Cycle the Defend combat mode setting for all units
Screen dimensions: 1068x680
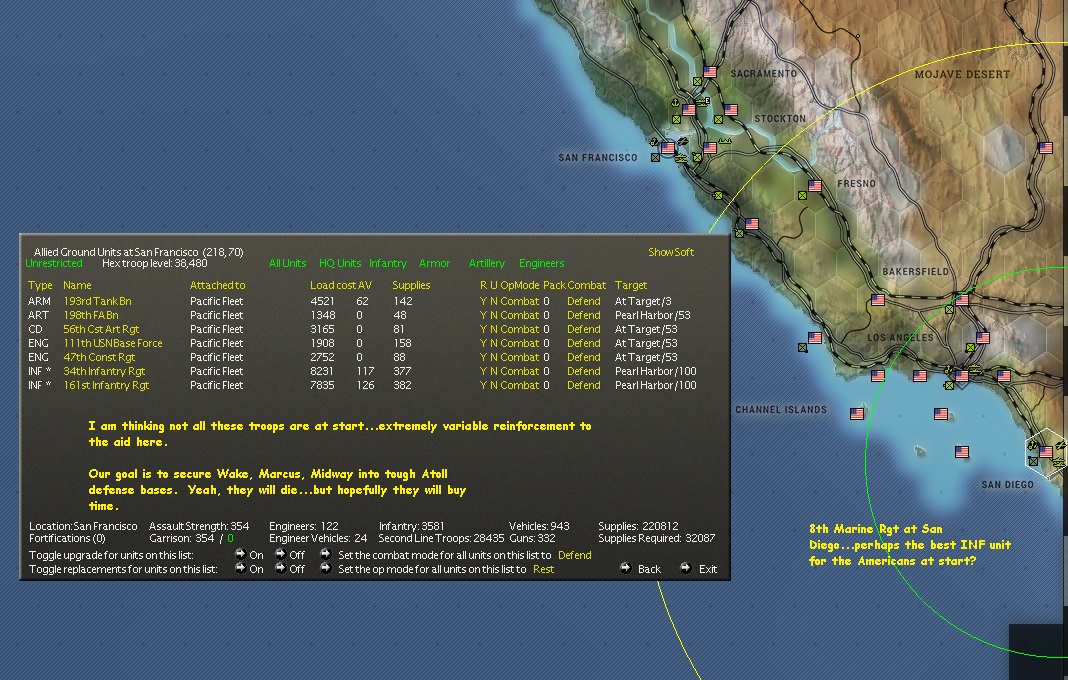click(574, 555)
